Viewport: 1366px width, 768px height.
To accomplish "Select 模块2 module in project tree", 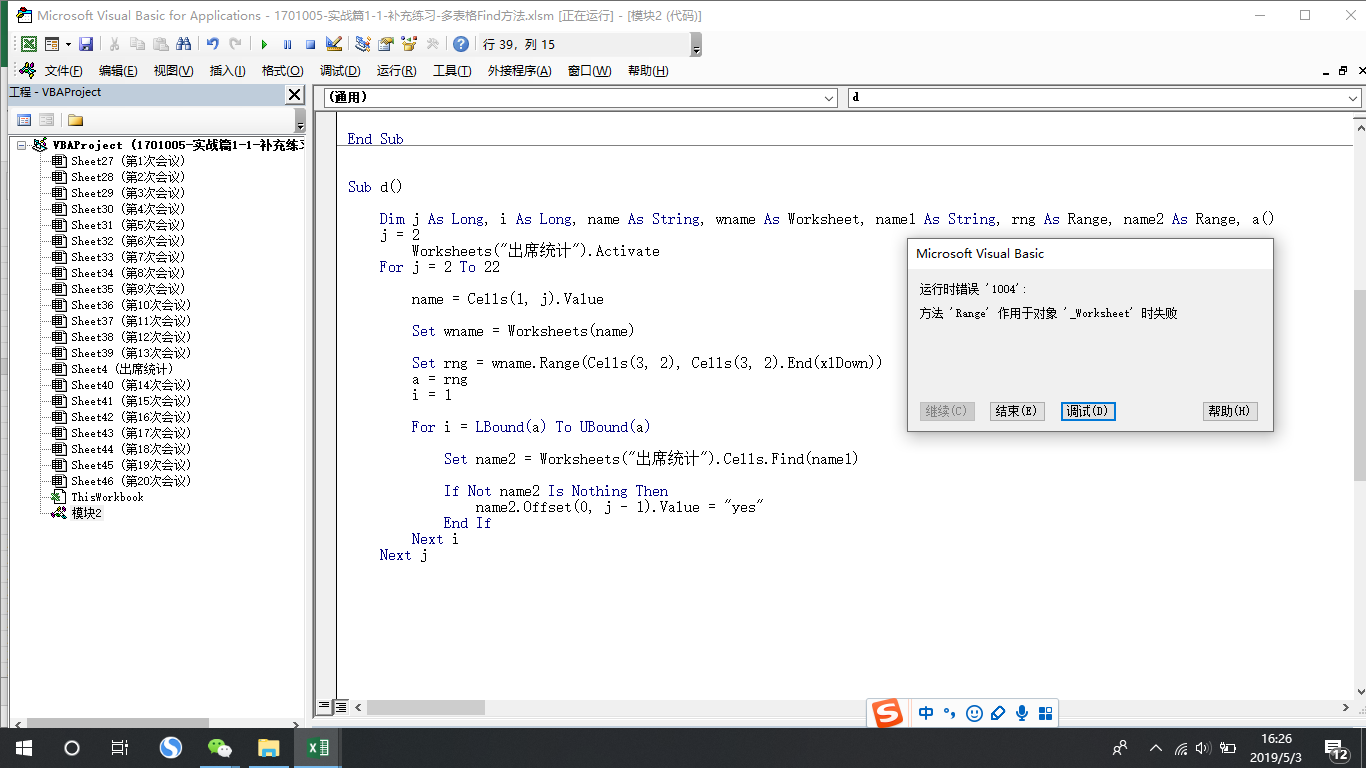I will 86,513.
